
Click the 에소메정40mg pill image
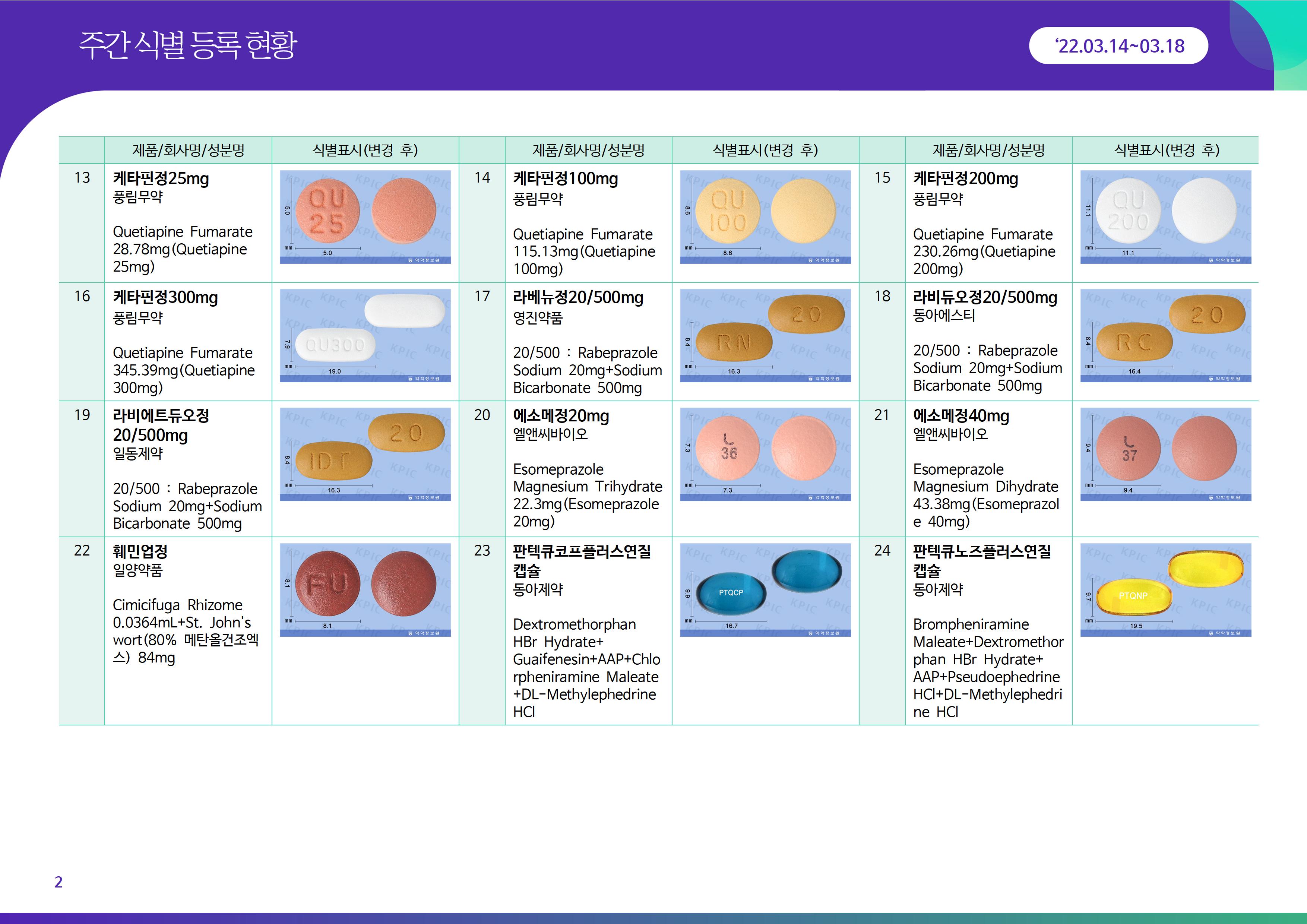(x=1165, y=454)
